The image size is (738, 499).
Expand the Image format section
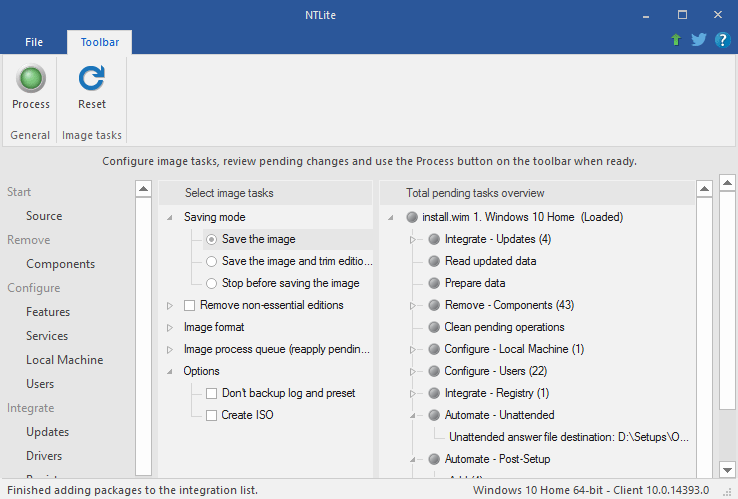tap(169, 328)
